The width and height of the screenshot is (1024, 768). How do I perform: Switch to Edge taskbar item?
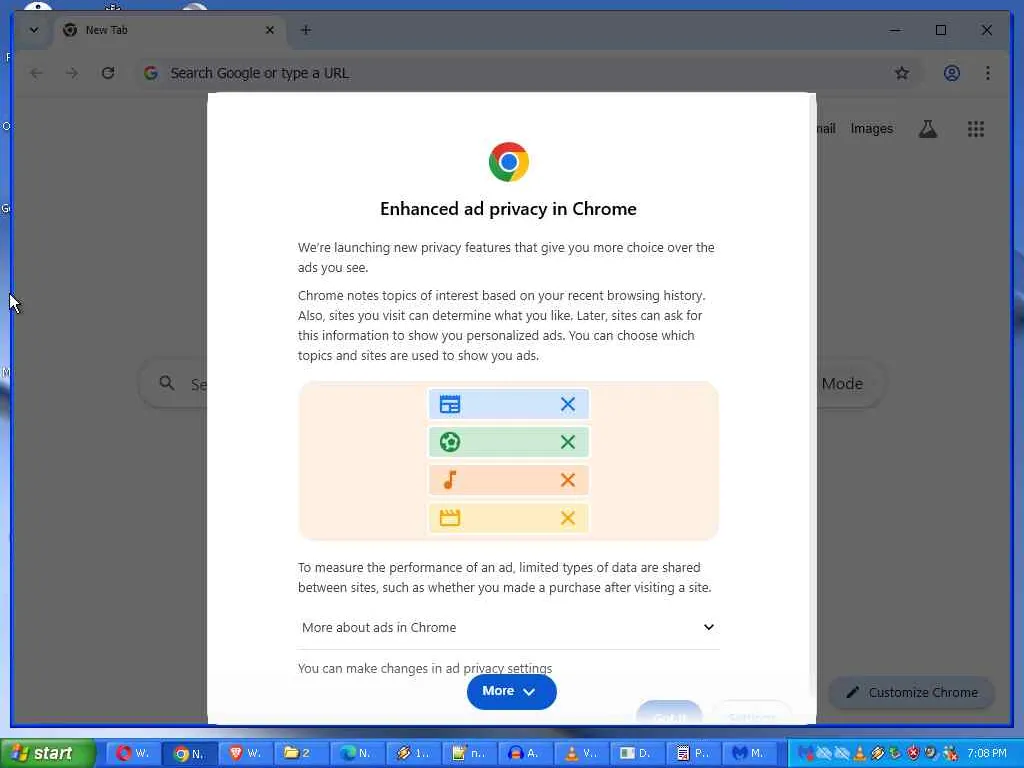click(x=357, y=753)
